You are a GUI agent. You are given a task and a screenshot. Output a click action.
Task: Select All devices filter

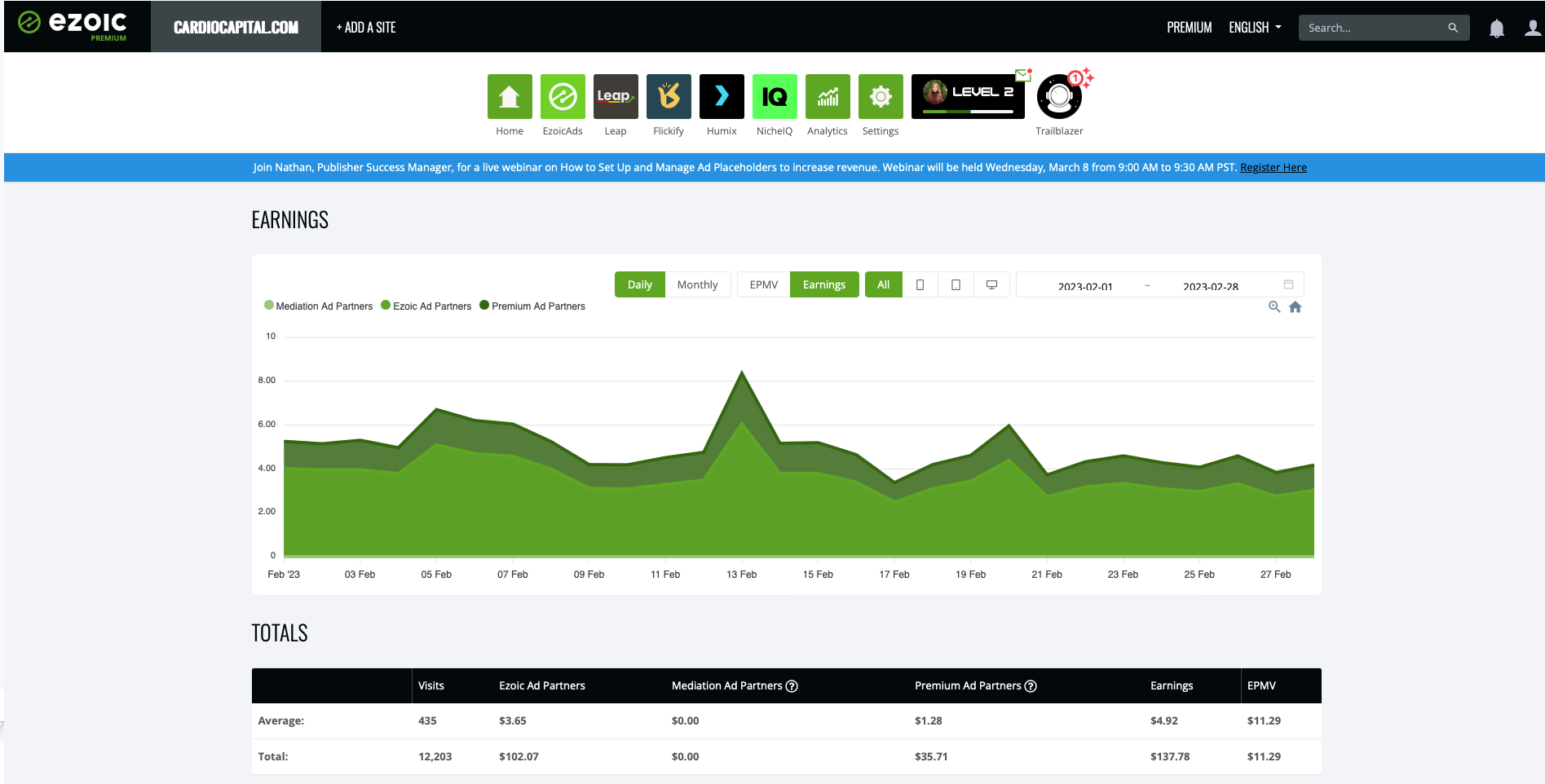pos(884,284)
